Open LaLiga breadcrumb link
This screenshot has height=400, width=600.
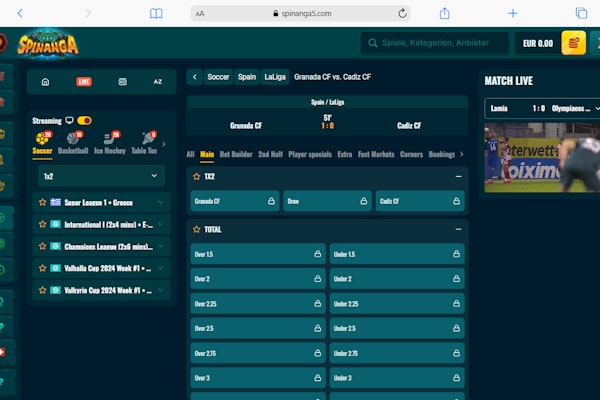click(275, 77)
